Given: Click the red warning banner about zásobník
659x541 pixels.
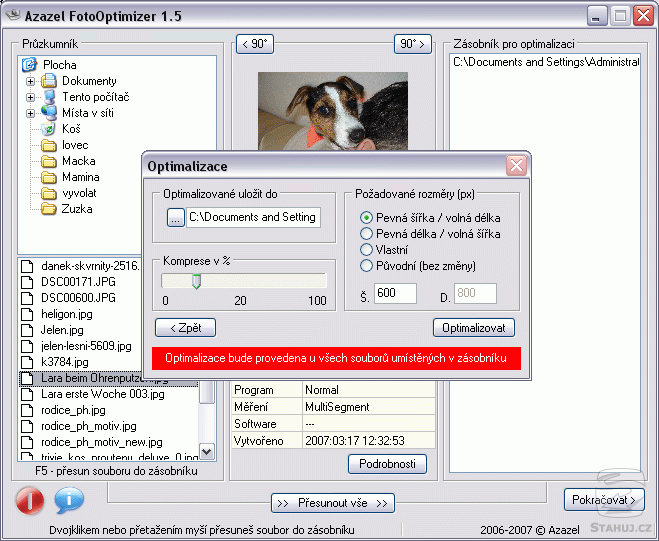Looking at the screenshot, I should pos(336,358).
